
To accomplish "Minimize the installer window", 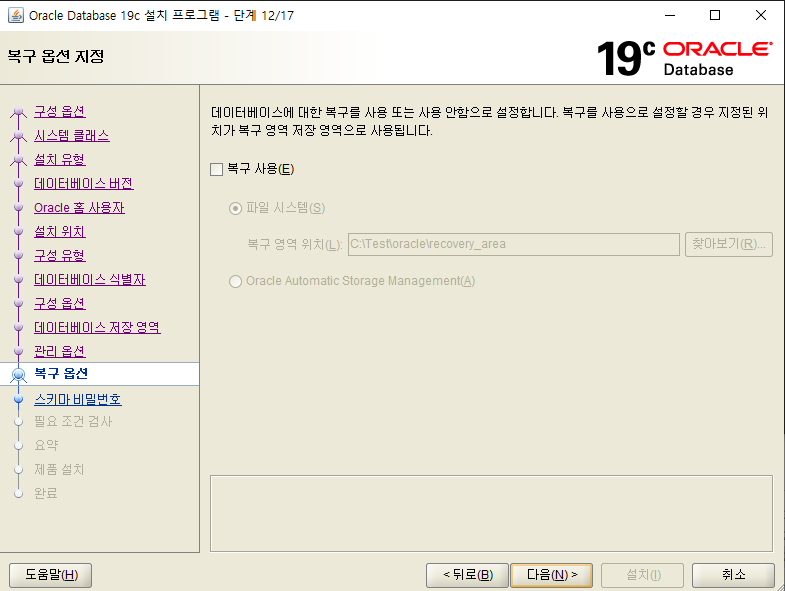I will pyautogui.click(x=669, y=16).
